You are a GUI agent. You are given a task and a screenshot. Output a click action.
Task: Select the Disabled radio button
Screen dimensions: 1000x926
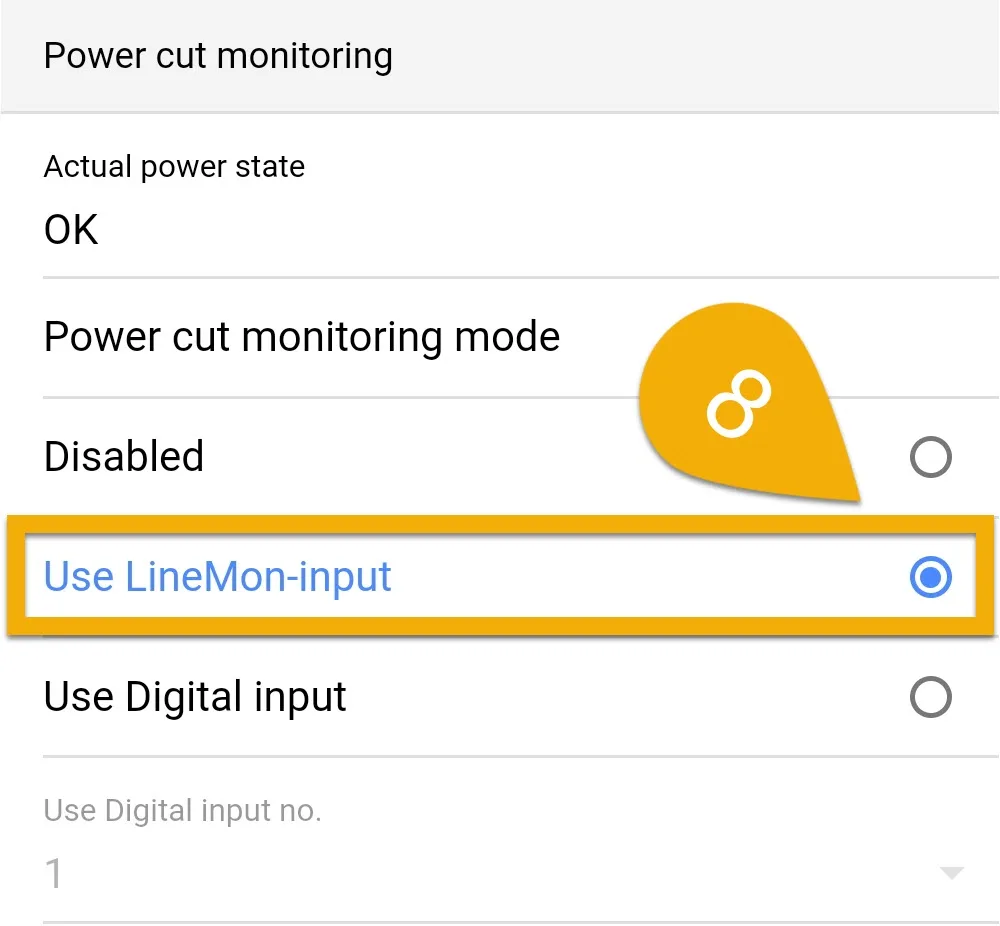(930, 457)
